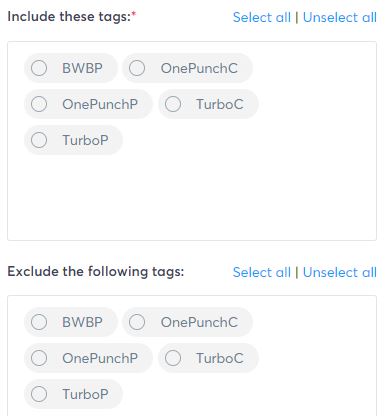Click Select all for Exclude tags
Viewport: 387px width, 416px height.
[262, 272]
